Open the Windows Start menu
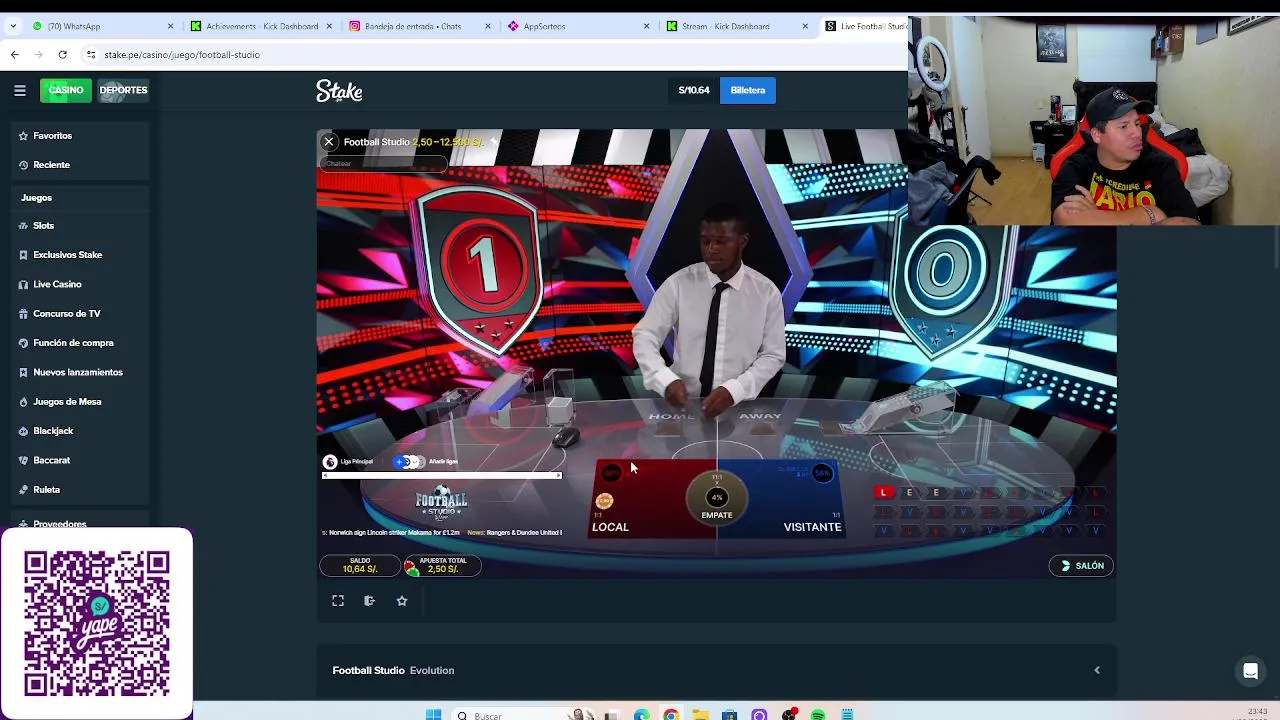The width and height of the screenshot is (1280, 720). tap(433, 715)
